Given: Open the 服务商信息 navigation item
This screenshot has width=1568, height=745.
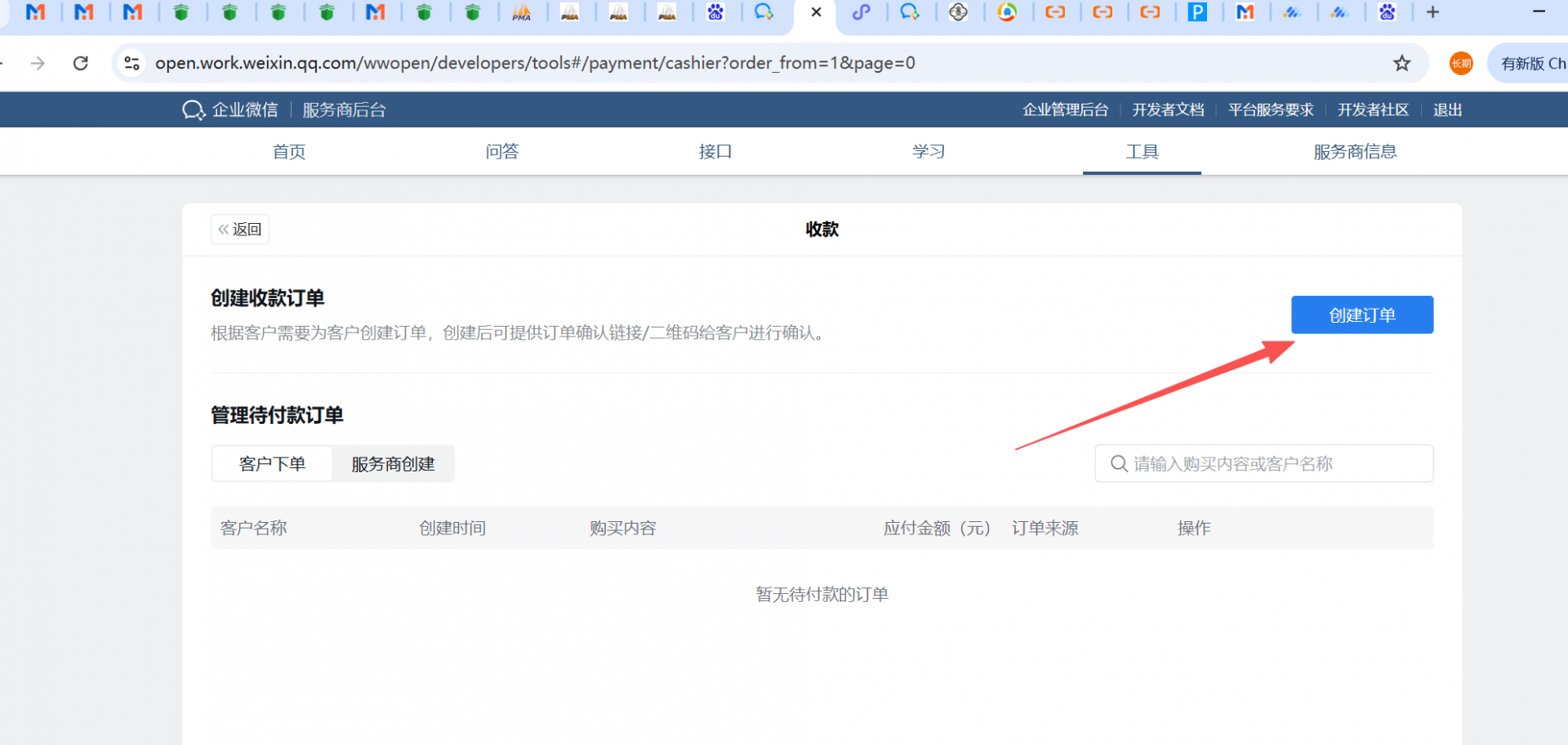Looking at the screenshot, I should coord(1355,152).
